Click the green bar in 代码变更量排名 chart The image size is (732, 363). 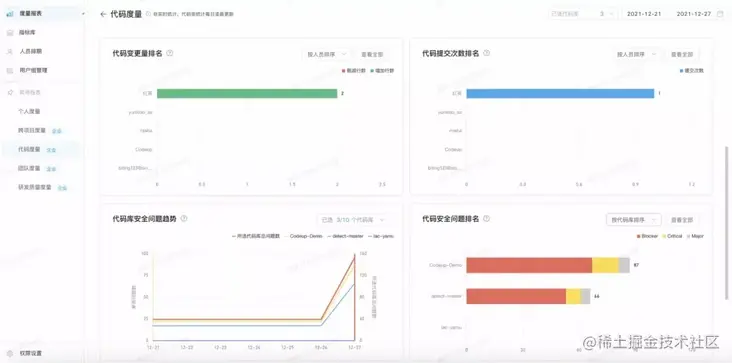point(247,93)
